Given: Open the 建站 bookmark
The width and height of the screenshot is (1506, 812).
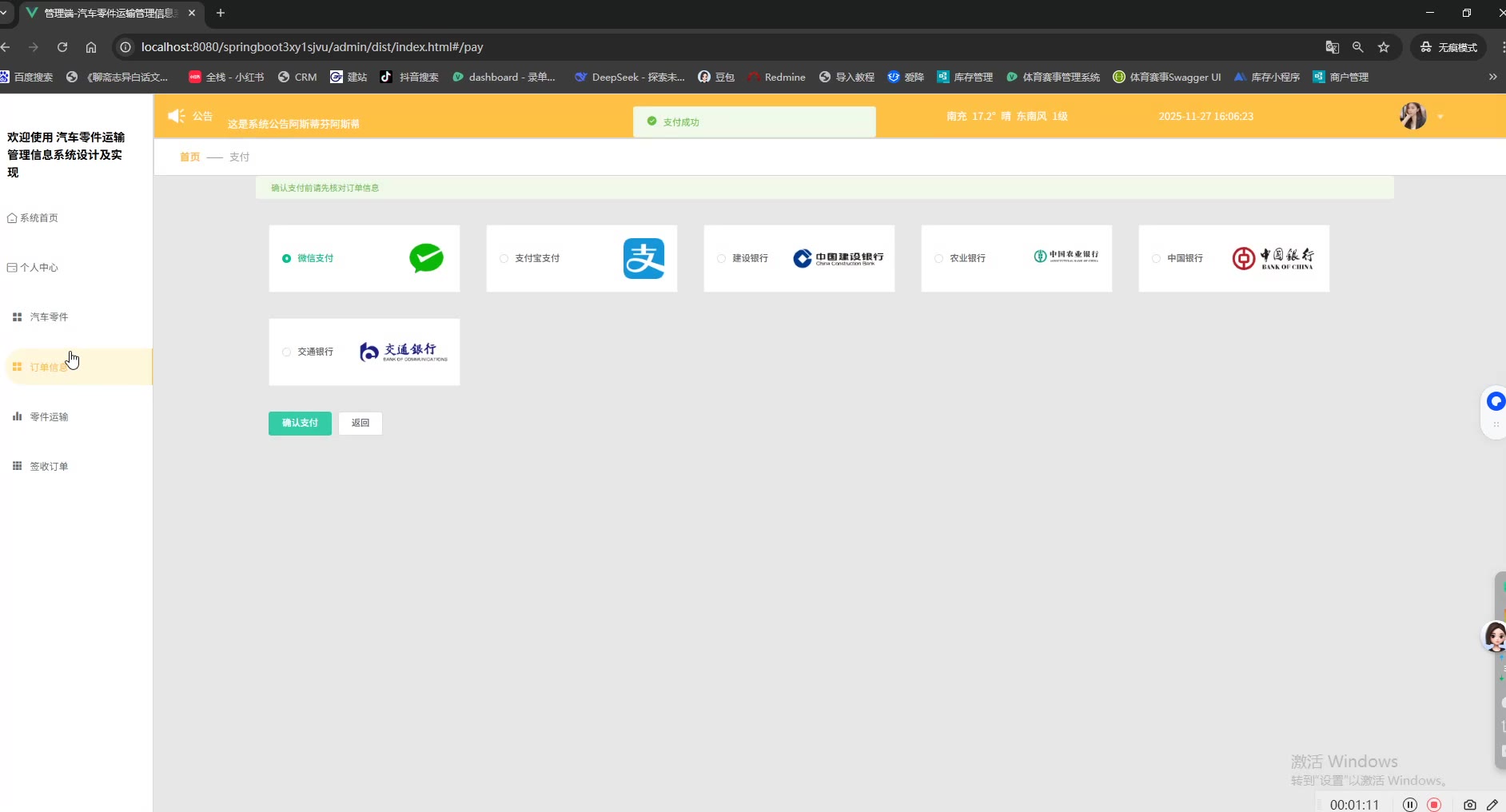Looking at the screenshot, I should pyautogui.click(x=349, y=77).
